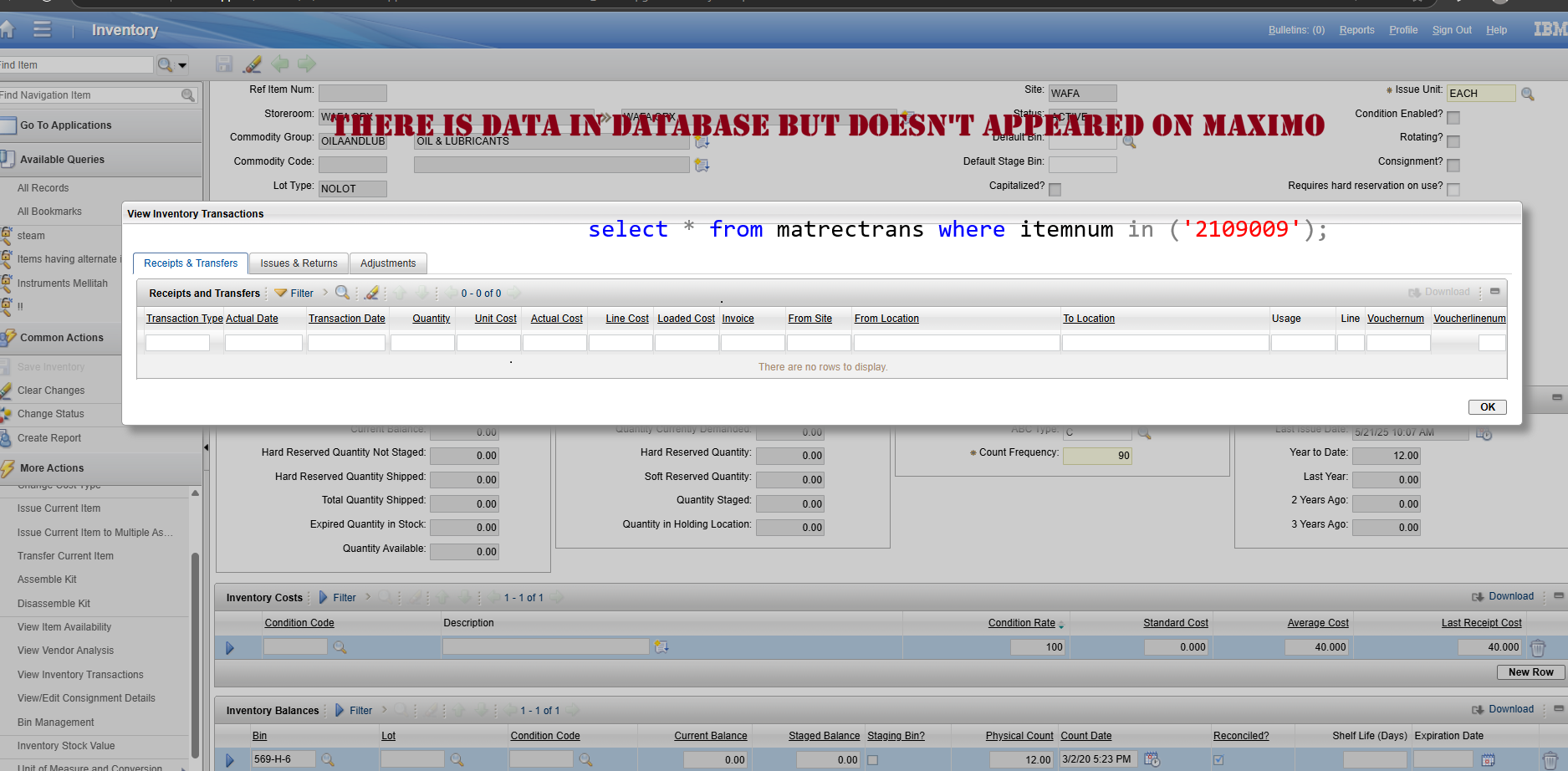This screenshot has height=771, width=1568.
Task: Open the Adjustments tab
Action: (x=388, y=263)
